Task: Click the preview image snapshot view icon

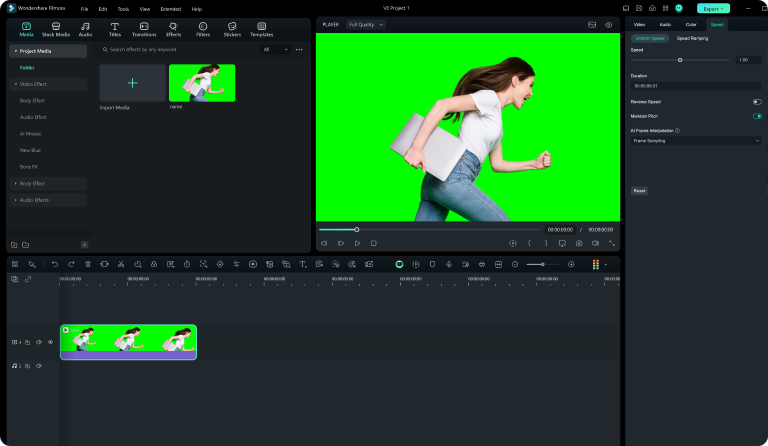Action: [592, 25]
